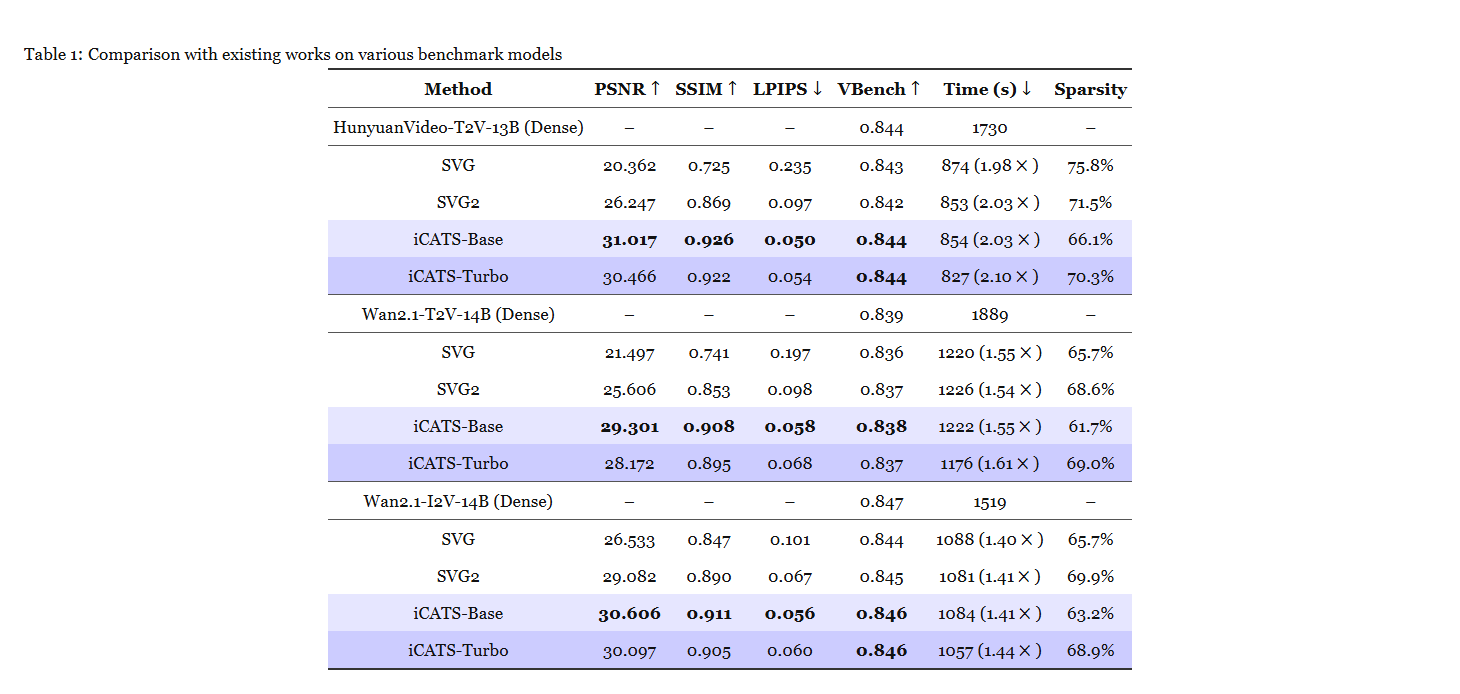Viewport: 1460px width, 694px height.
Task: Click the bold PSNR value 29.301
Action: pyautogui.click(x=630, y=427)
